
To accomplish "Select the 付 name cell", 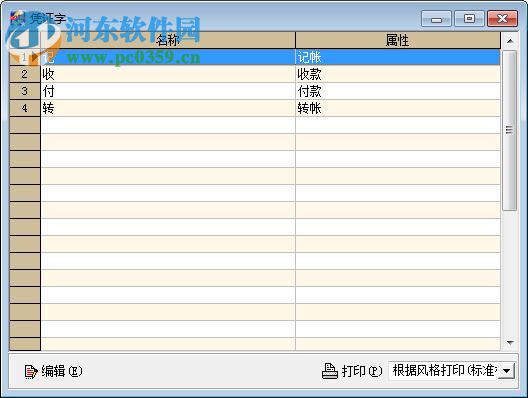I will point(168,91).
